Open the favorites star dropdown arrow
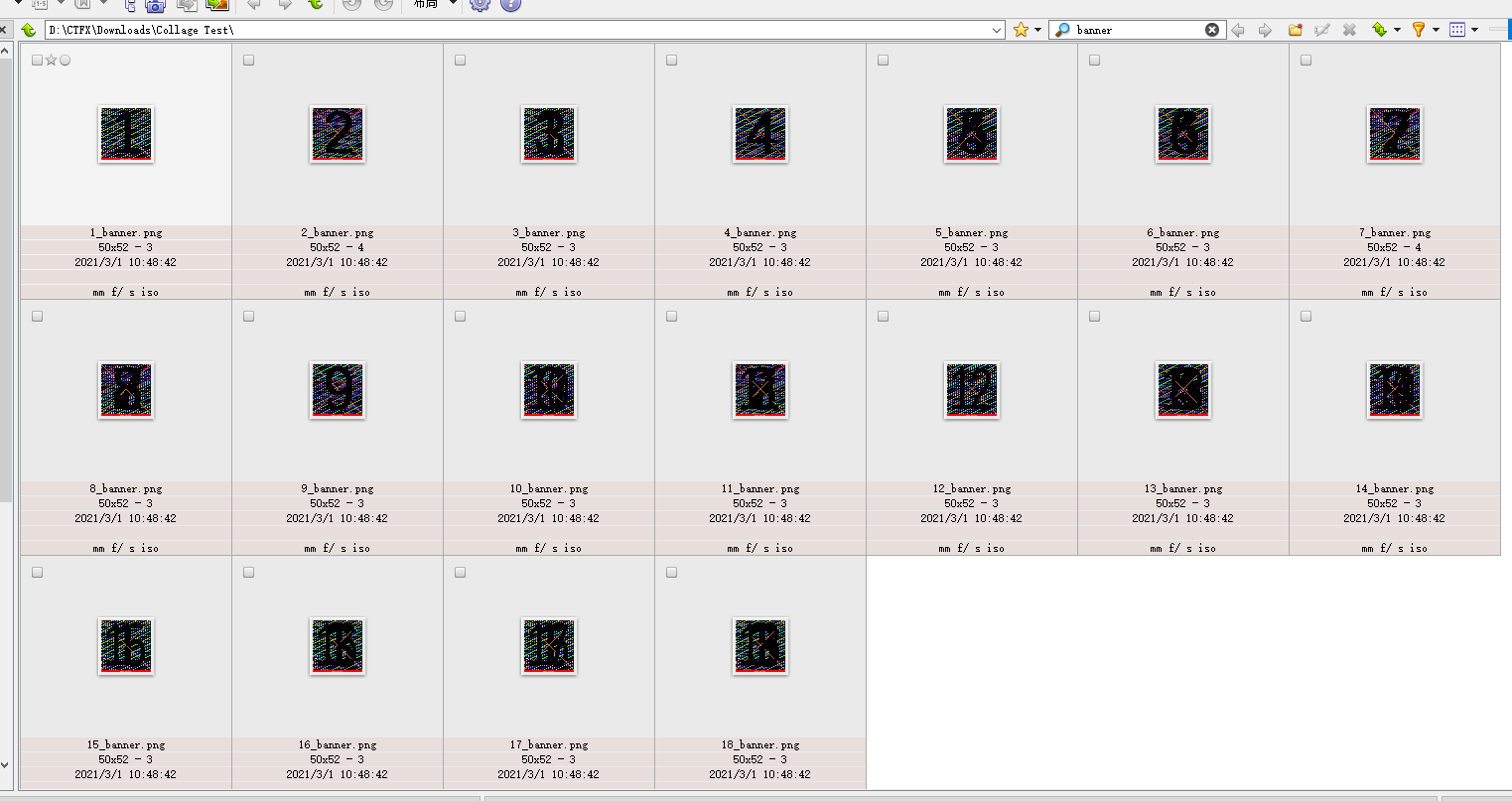The height and width of the screenshot is (801, 1512). (x=1037, y=30)
